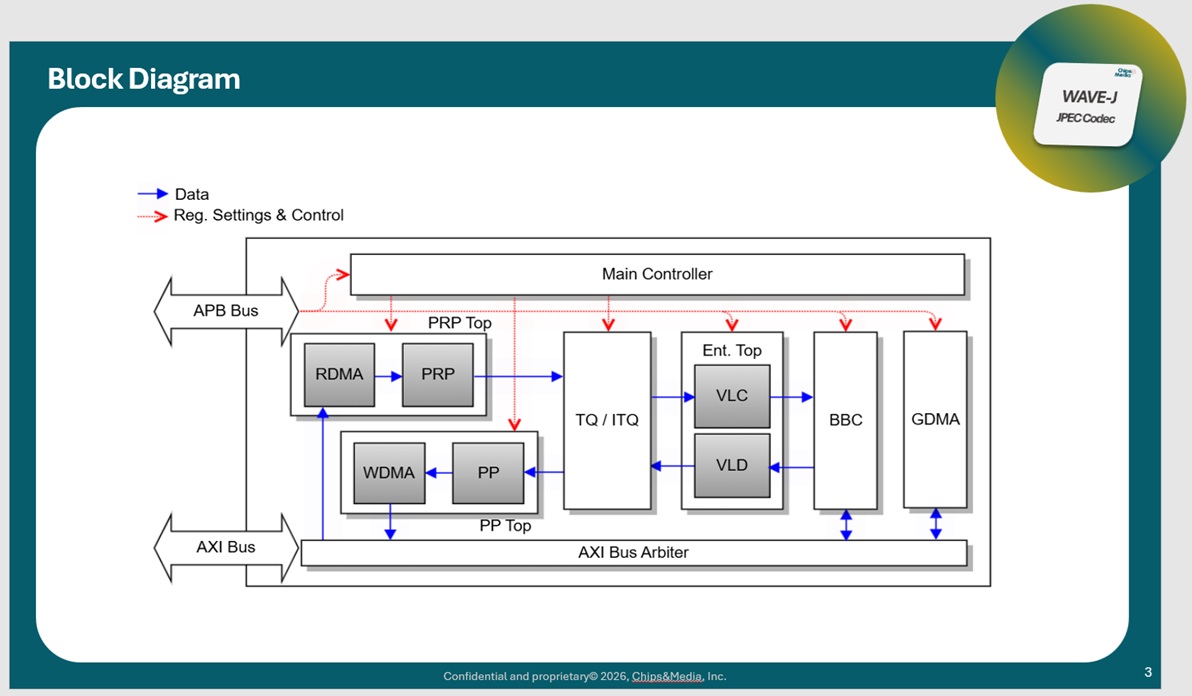This screenshot has height=696, width=1192.
Task: Click the "PRP Top" label
Action: 459,323
